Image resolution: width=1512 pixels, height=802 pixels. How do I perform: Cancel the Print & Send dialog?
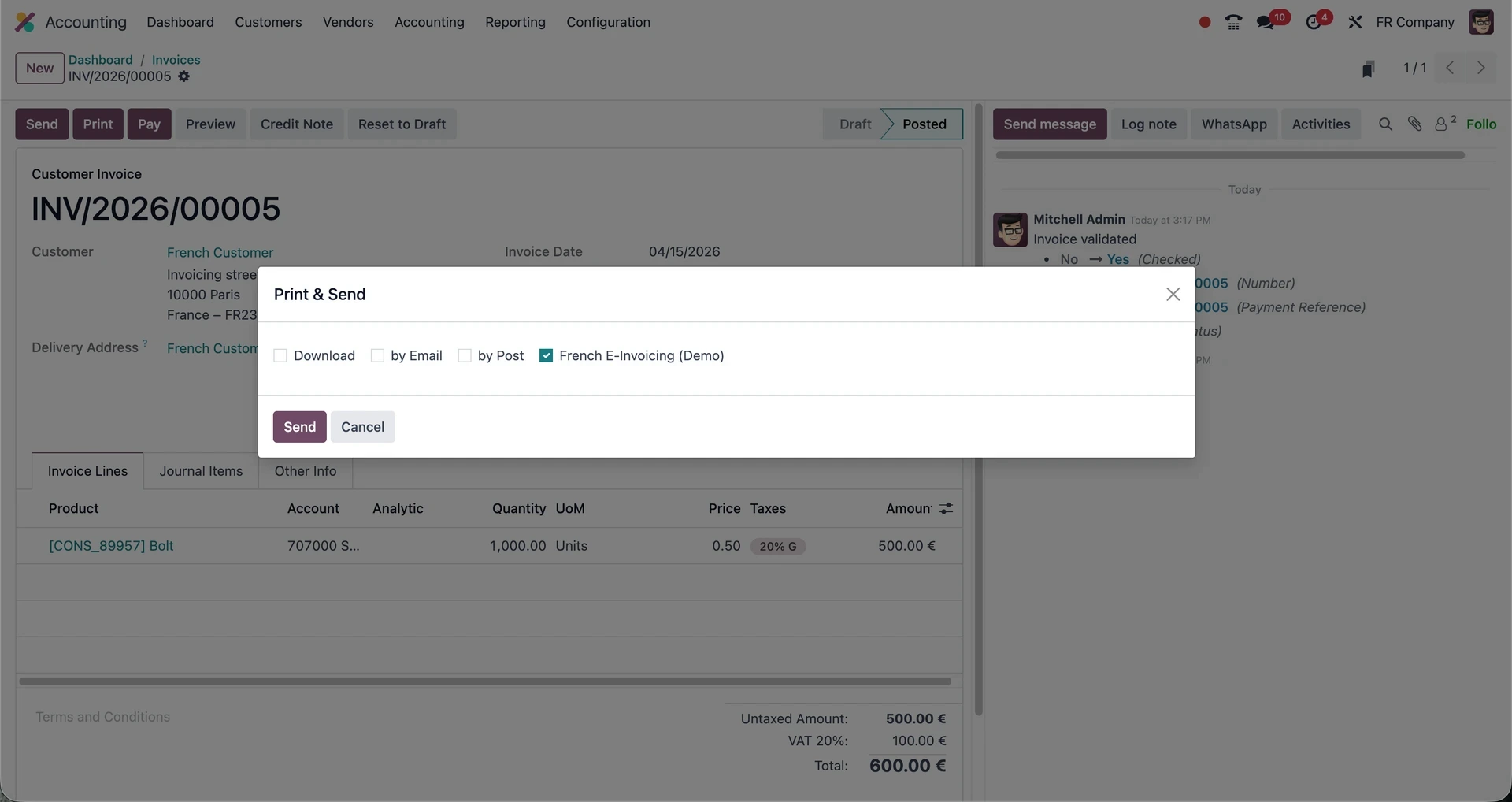[362, 426]
